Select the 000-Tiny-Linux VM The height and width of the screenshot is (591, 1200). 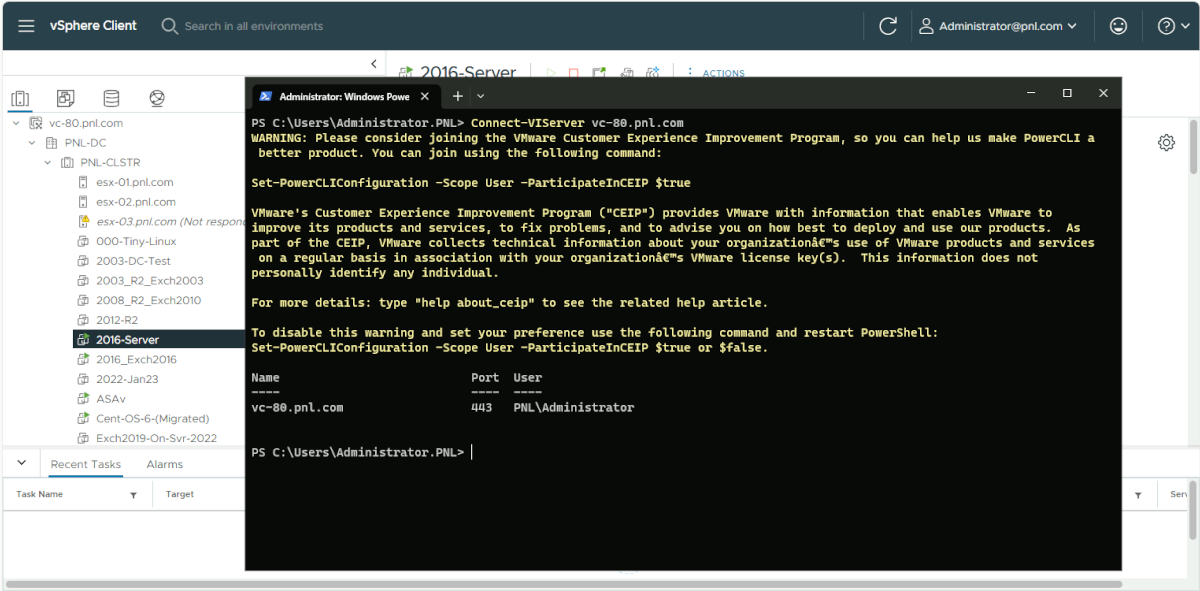136,241
